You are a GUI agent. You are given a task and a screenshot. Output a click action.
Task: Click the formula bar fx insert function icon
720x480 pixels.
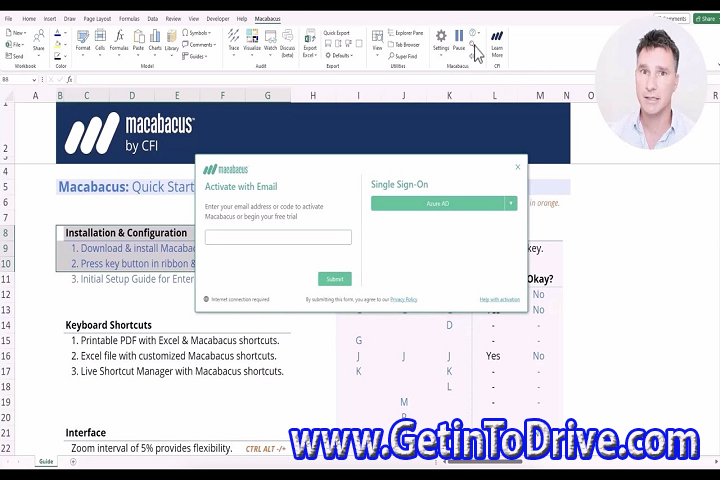(69, 79)
